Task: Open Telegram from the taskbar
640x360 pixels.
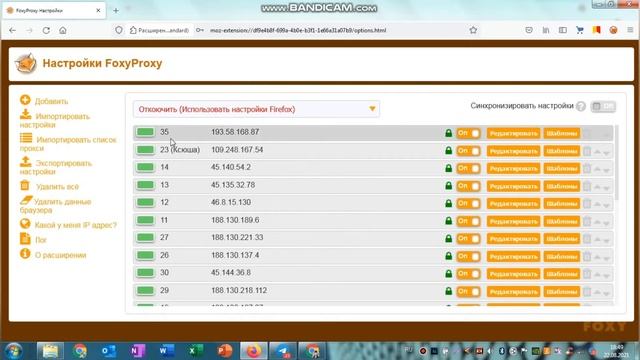Action: coord(282,351)
